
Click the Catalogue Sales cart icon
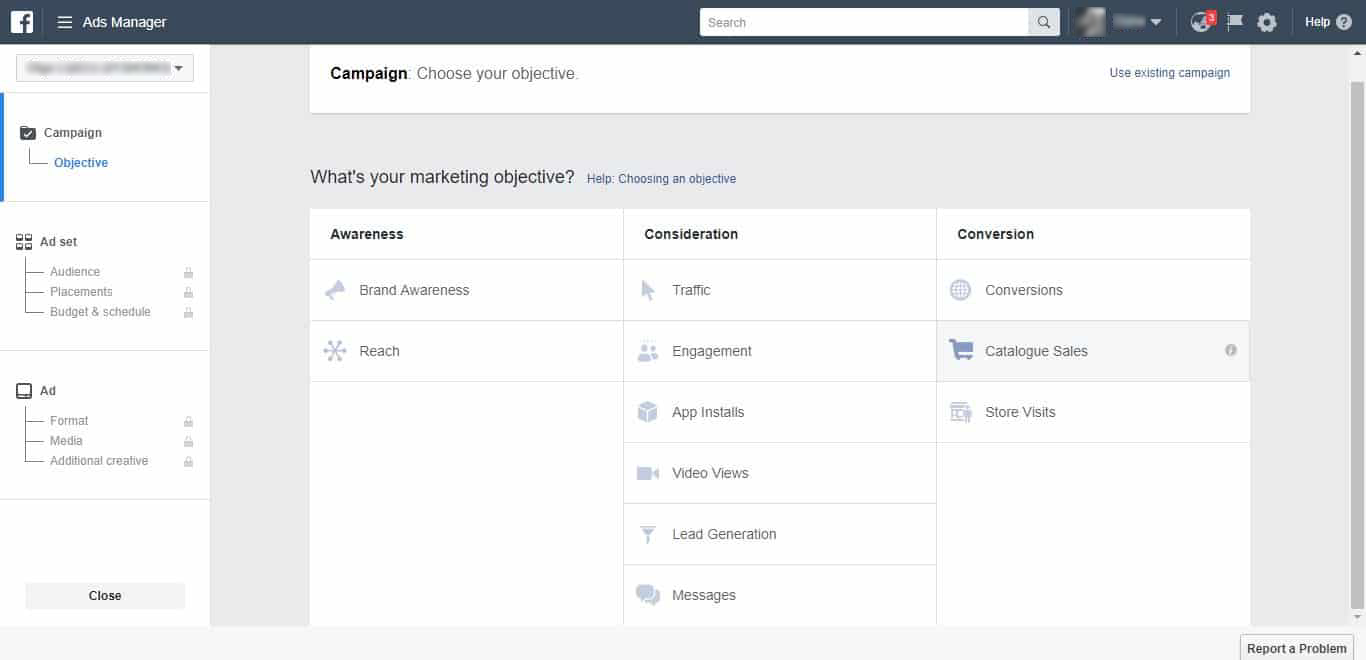961,351
